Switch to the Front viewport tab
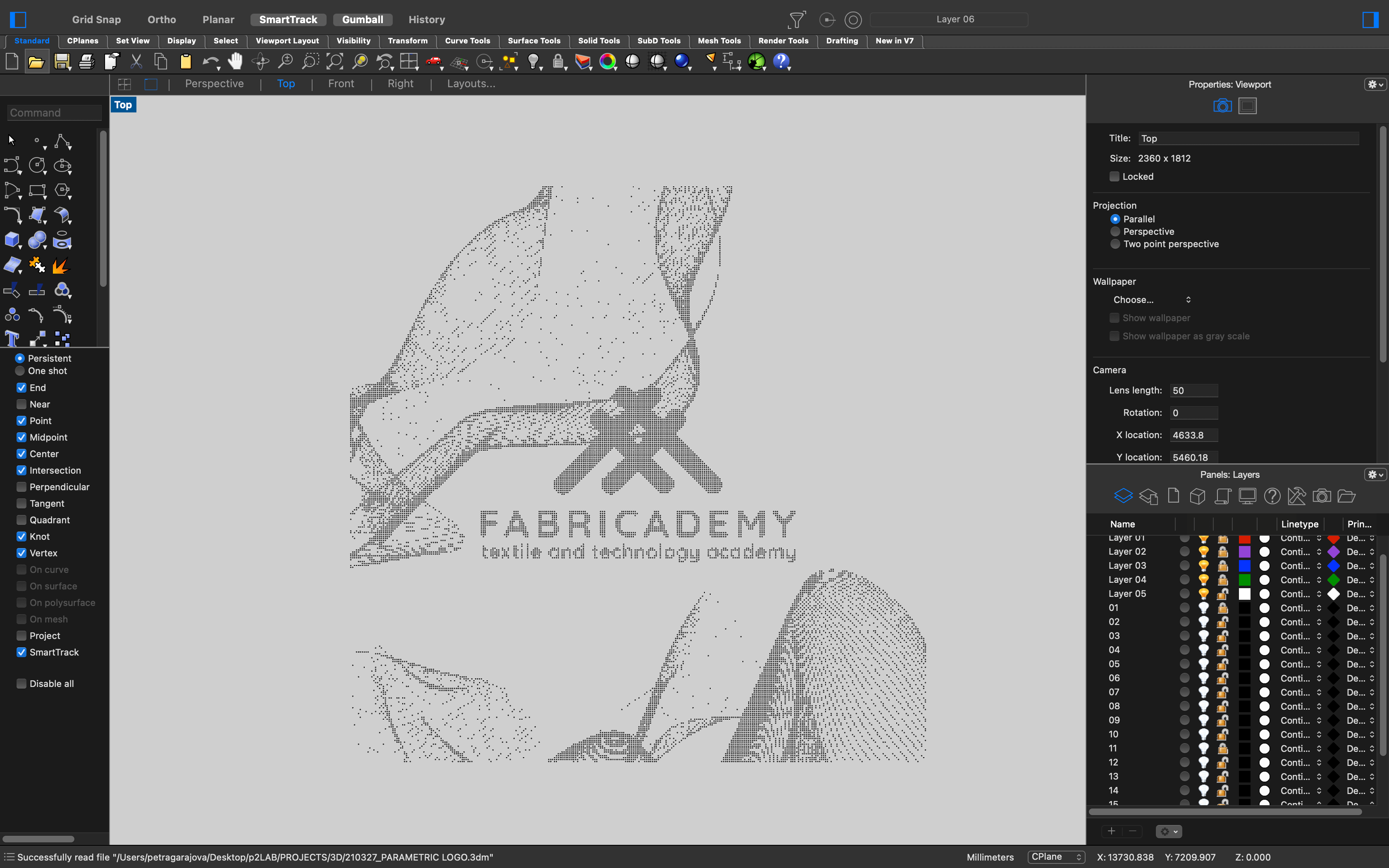 [341, 84]
